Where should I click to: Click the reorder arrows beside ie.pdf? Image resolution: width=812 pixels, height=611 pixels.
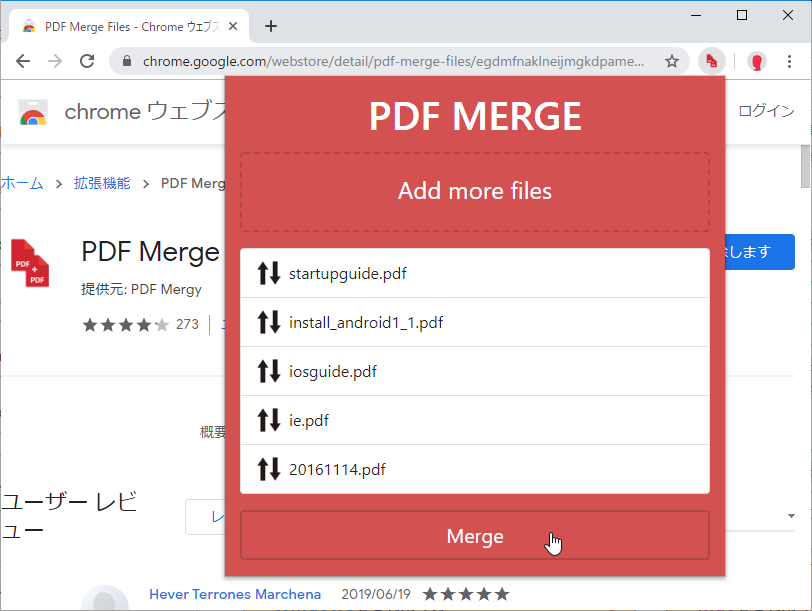(269, 420)
